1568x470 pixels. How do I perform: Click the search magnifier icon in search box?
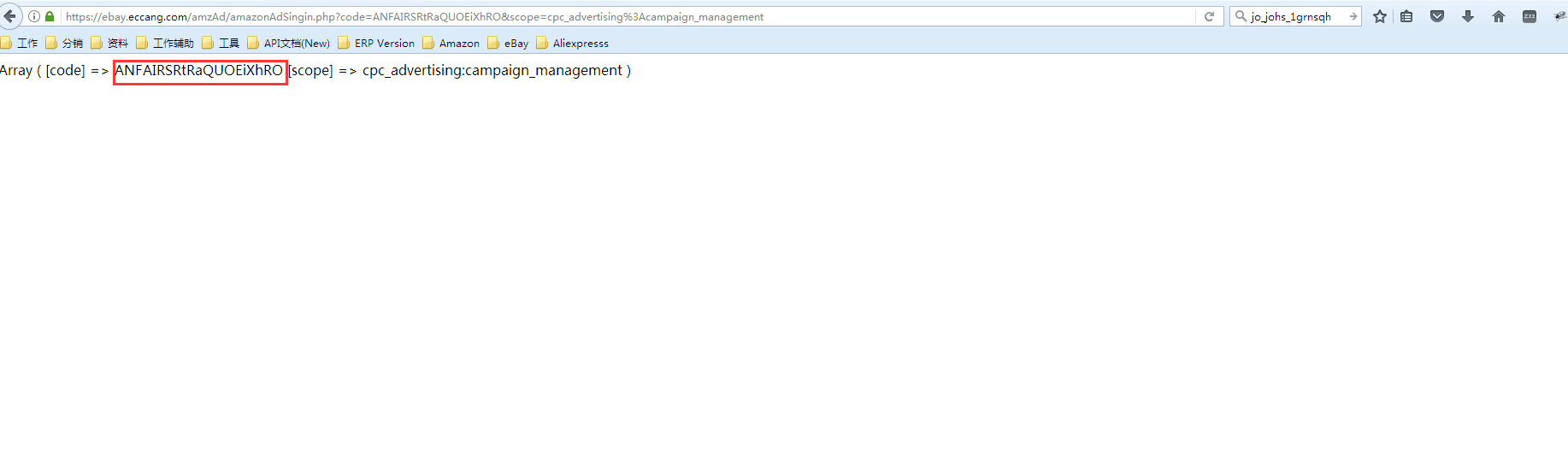[x=1241, y=16]
